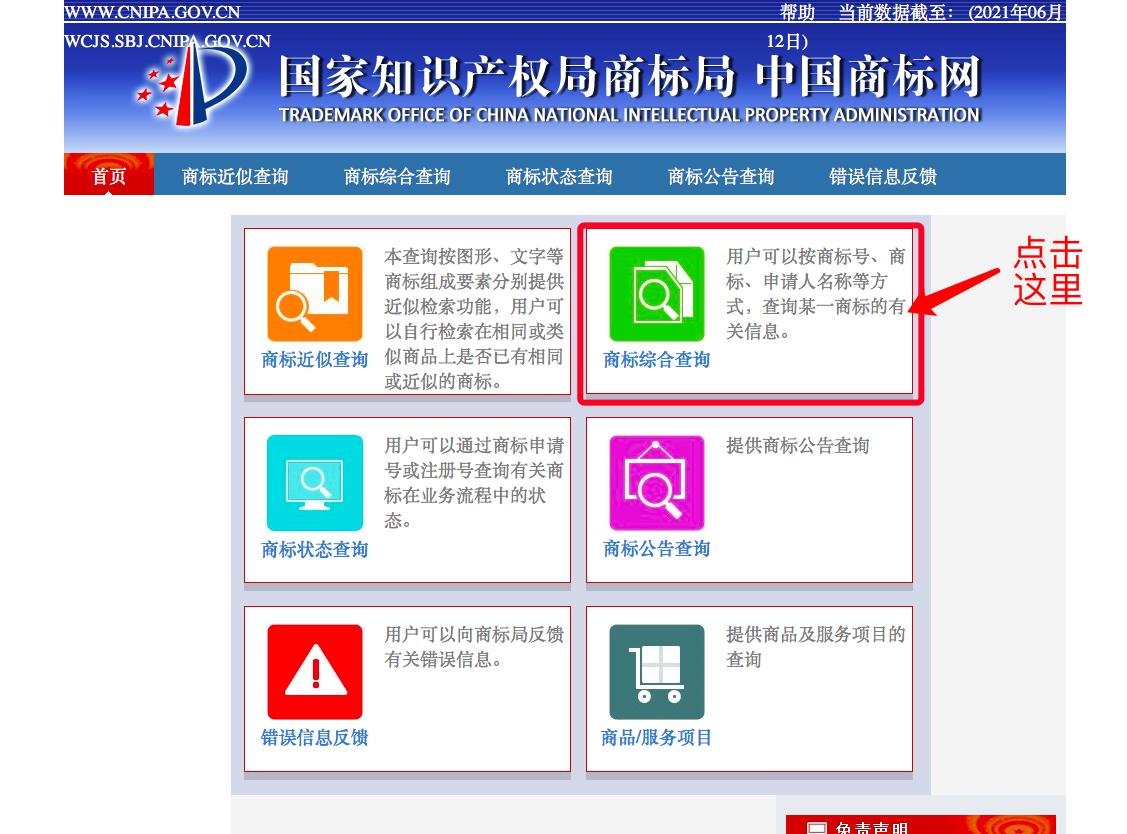Visit the WCJS.SBJ.CNIPA.GOV.CN link
This screenshot has width=1127, height=834.
click(166, 40)
